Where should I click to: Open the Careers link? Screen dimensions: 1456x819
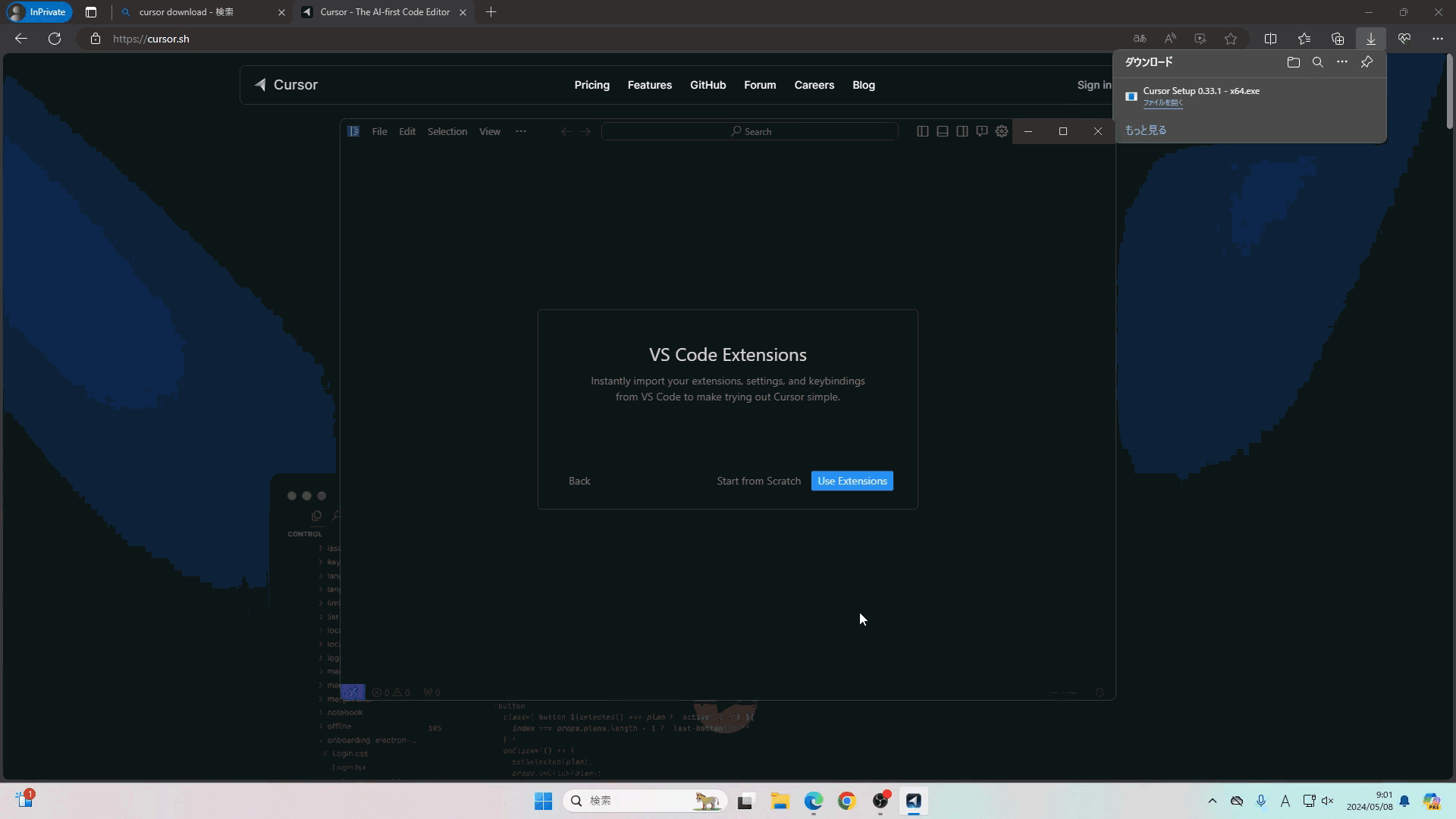pyautogui.click(x=814, y=85)
